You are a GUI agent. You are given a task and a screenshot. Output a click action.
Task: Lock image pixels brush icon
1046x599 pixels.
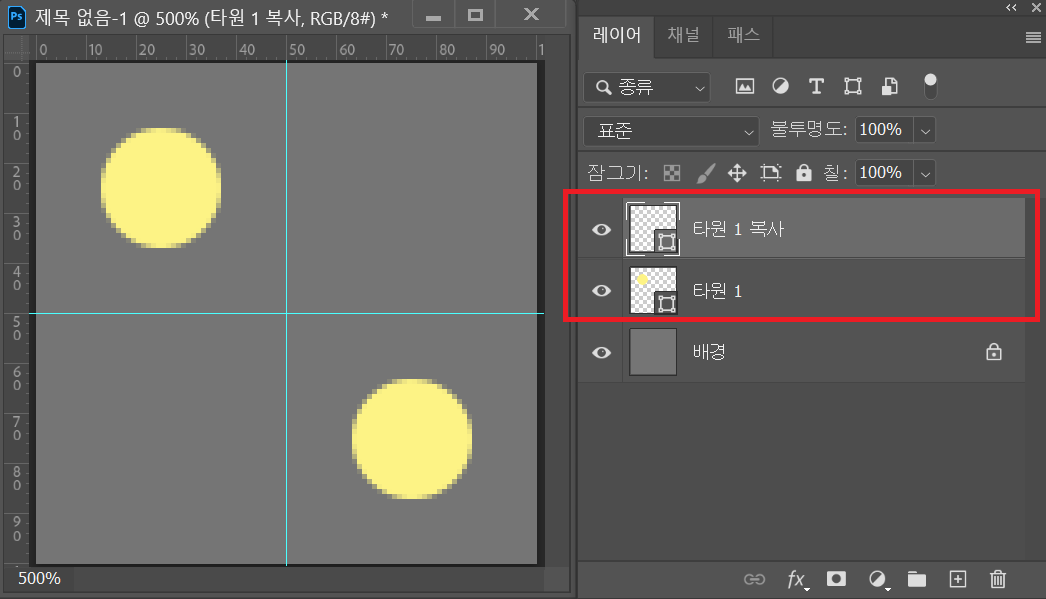coord(706,173)
